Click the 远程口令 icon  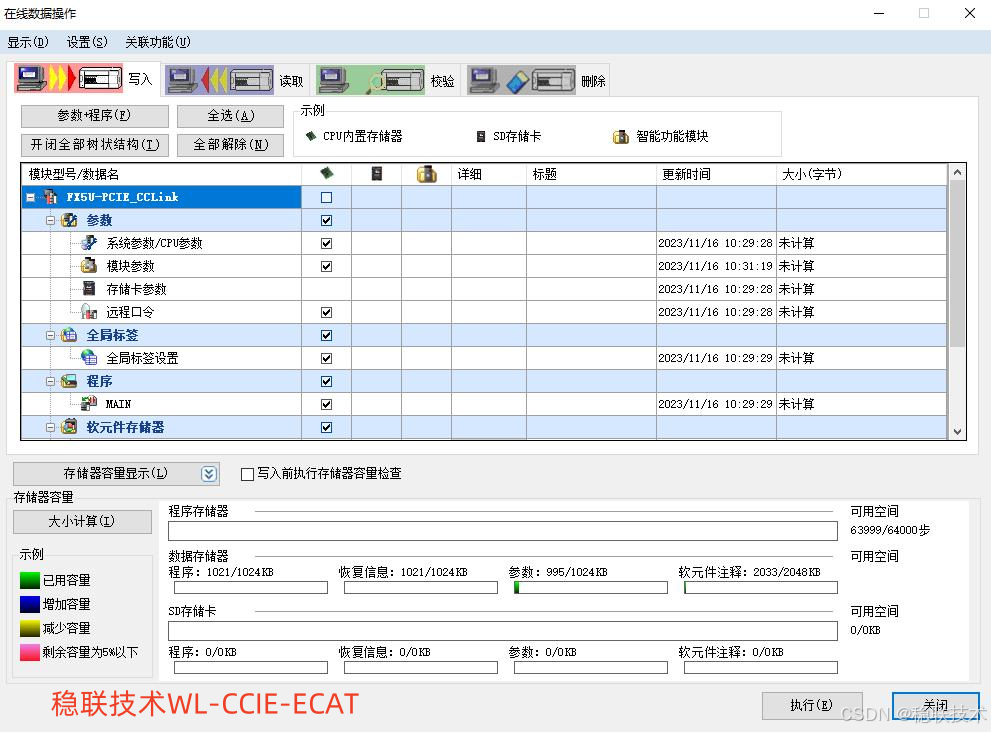coord(89,312)
